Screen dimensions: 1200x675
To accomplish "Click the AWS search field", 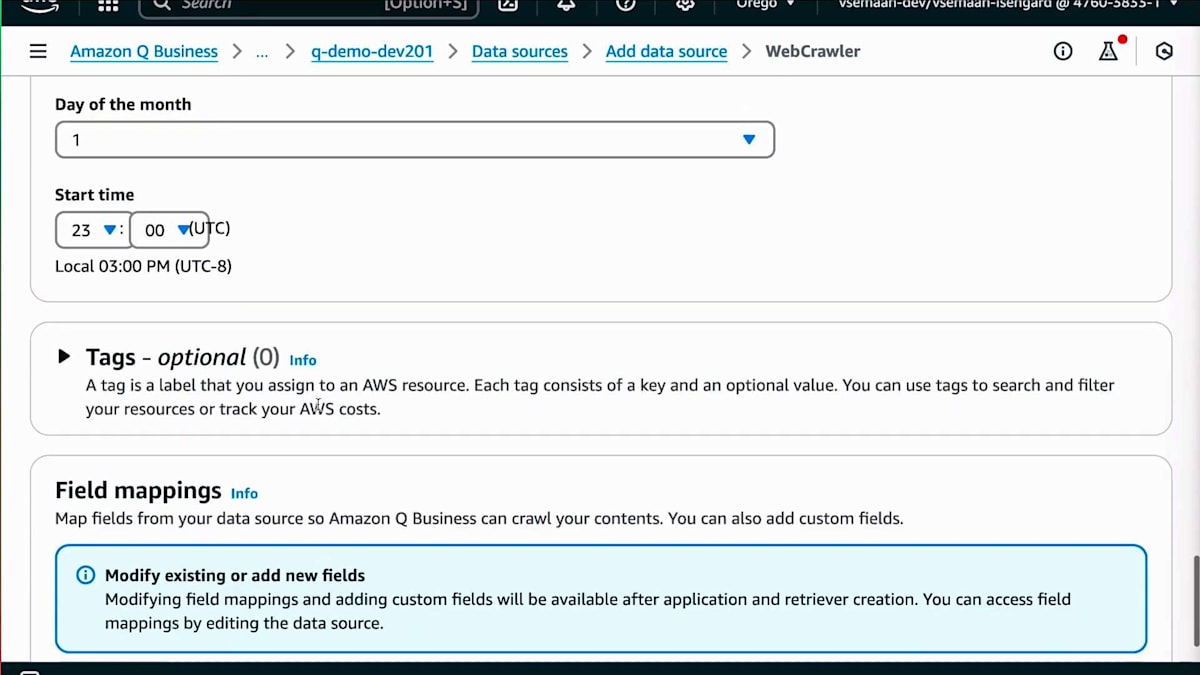I will [x=308, y=5].
